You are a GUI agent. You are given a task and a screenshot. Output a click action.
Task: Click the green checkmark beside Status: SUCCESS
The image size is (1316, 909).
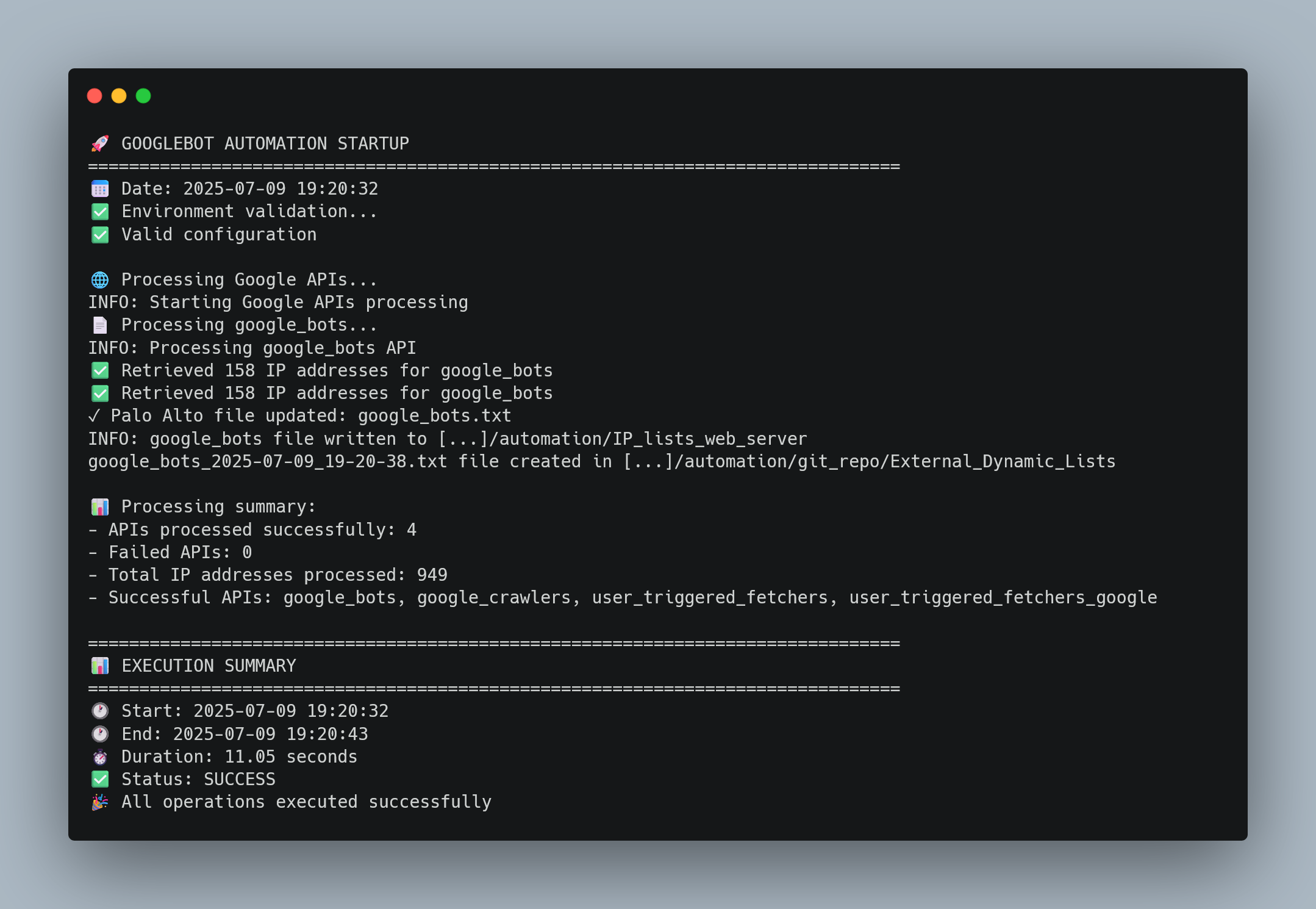click(100, 779)
